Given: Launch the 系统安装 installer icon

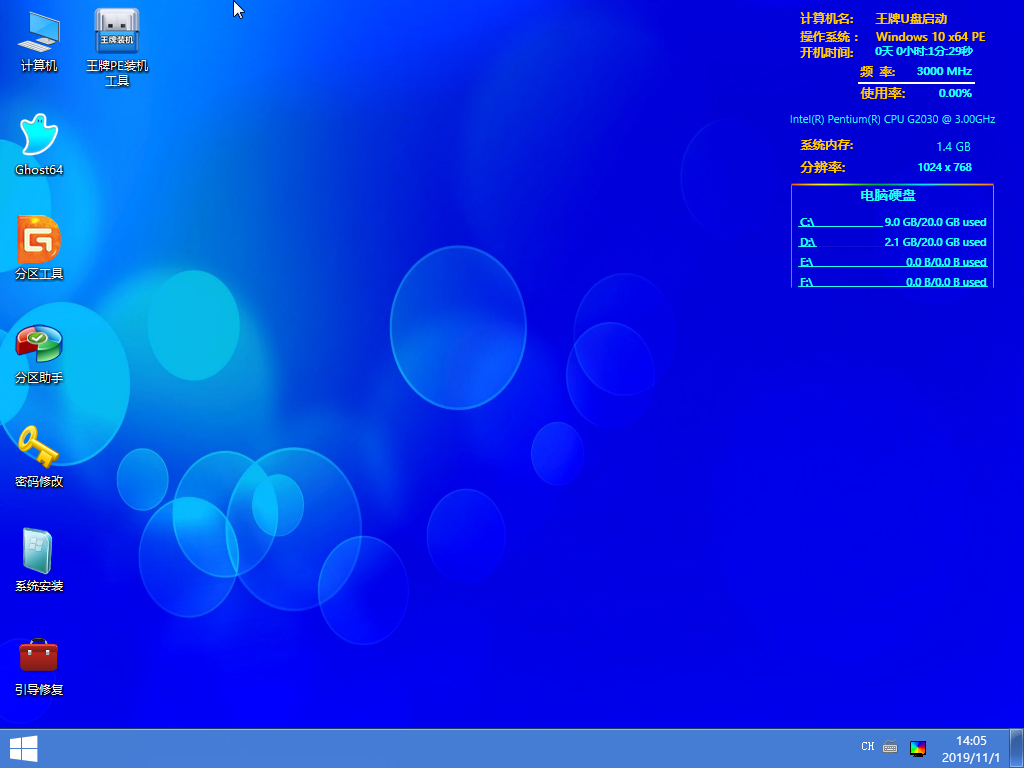Looking at the screenshot, I should (39, 560).
